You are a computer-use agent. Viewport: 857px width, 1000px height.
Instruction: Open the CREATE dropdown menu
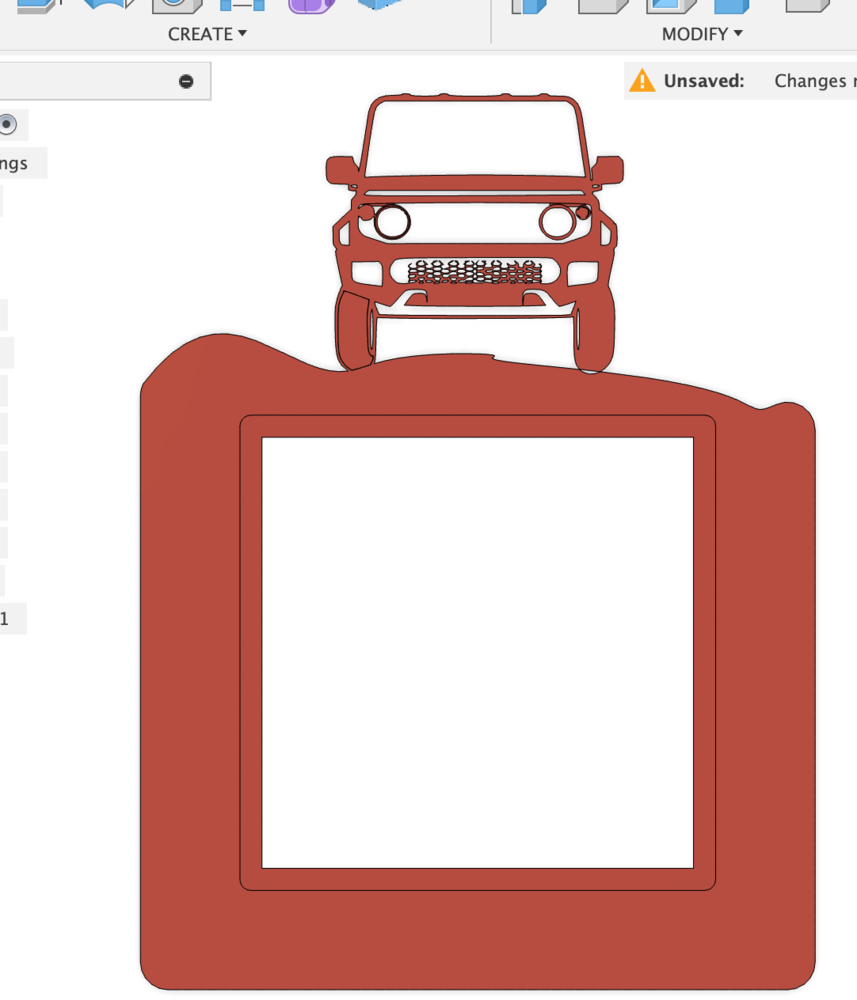207,34
